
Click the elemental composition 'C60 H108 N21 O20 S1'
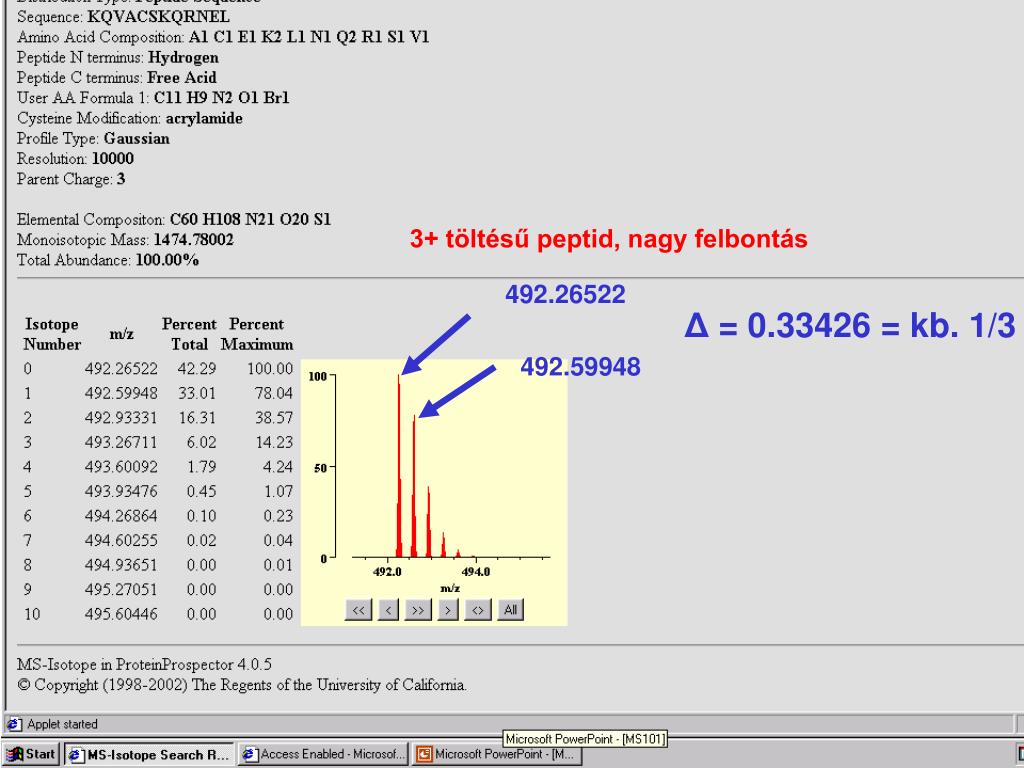[x=250, y=219]
